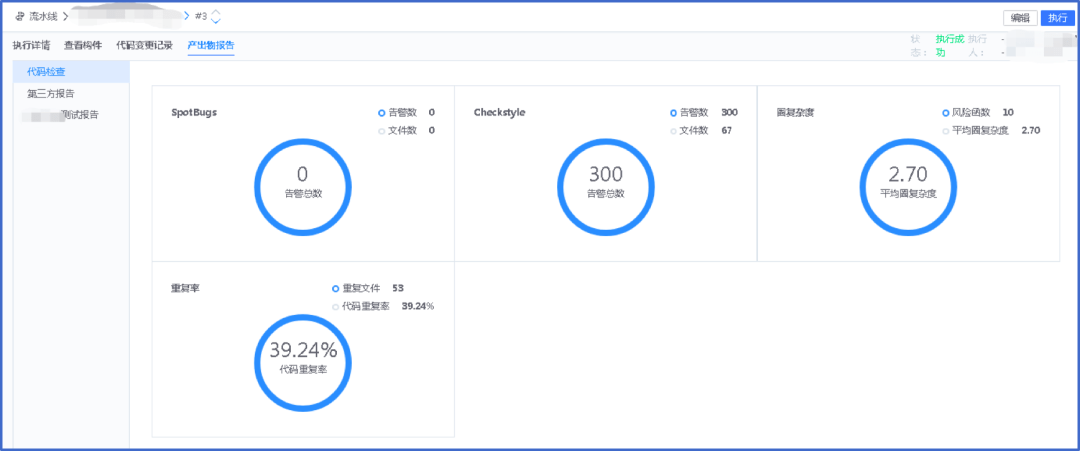Image resolution: width=1080 pixels, height=451 pixels.
Task: Click the SpotBugs card title
Action: click(x=194, y=112)
